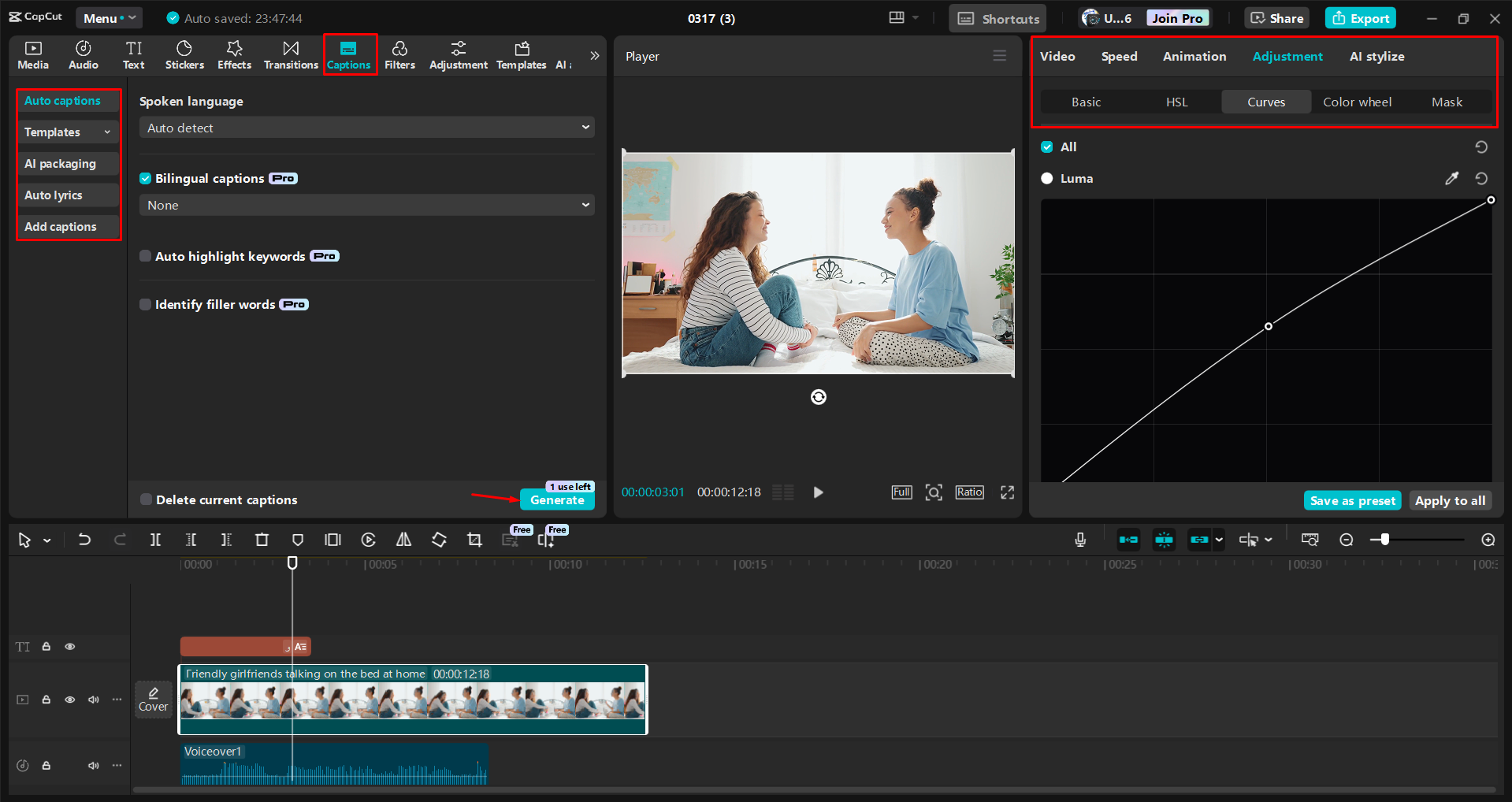The height and width of the screenshot is (802, 1512).
Task: Expand the Templates section in the sidebar
Action: click(68, 132)
